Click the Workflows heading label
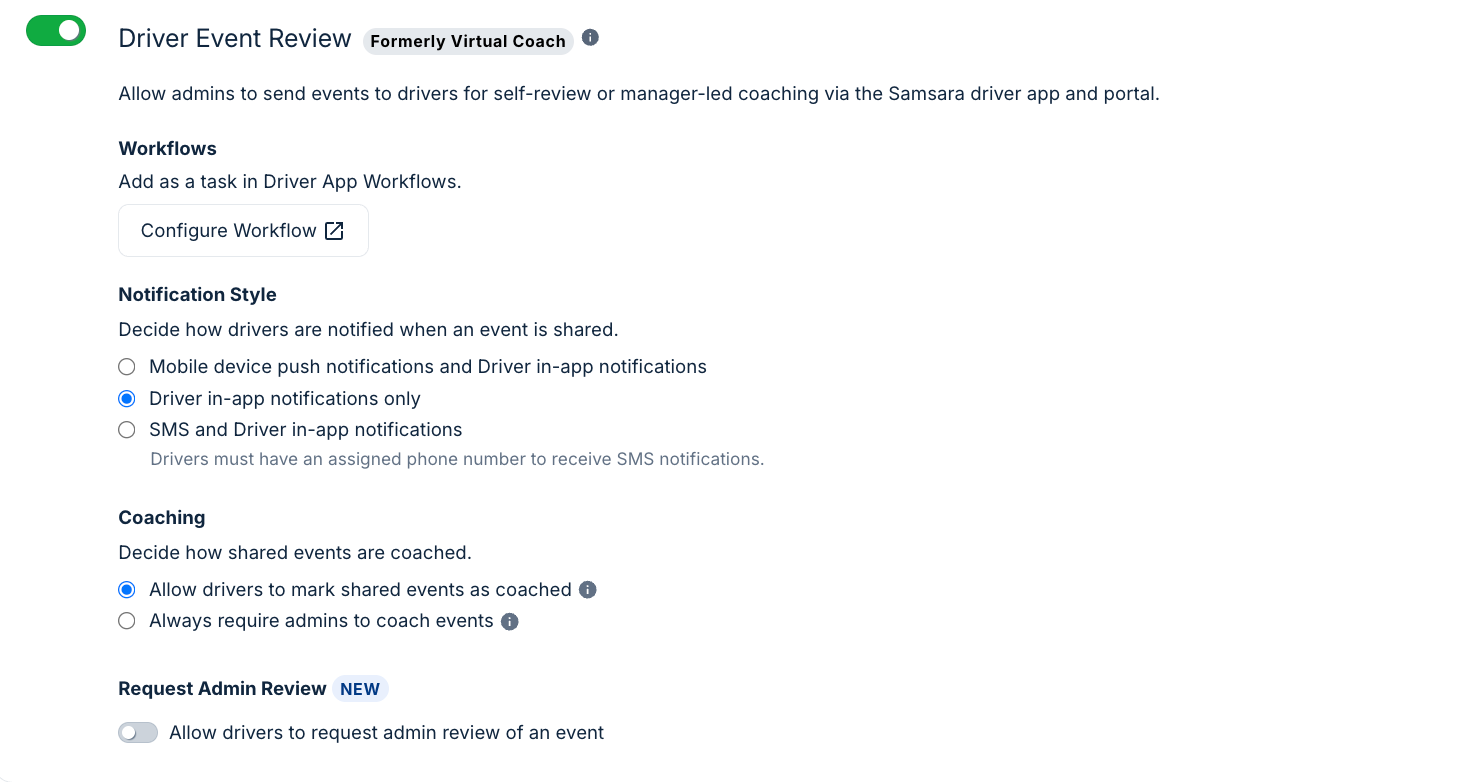The height and width of the screenshot is (782, 1464). pyautogui.click(x=167, y=148)
